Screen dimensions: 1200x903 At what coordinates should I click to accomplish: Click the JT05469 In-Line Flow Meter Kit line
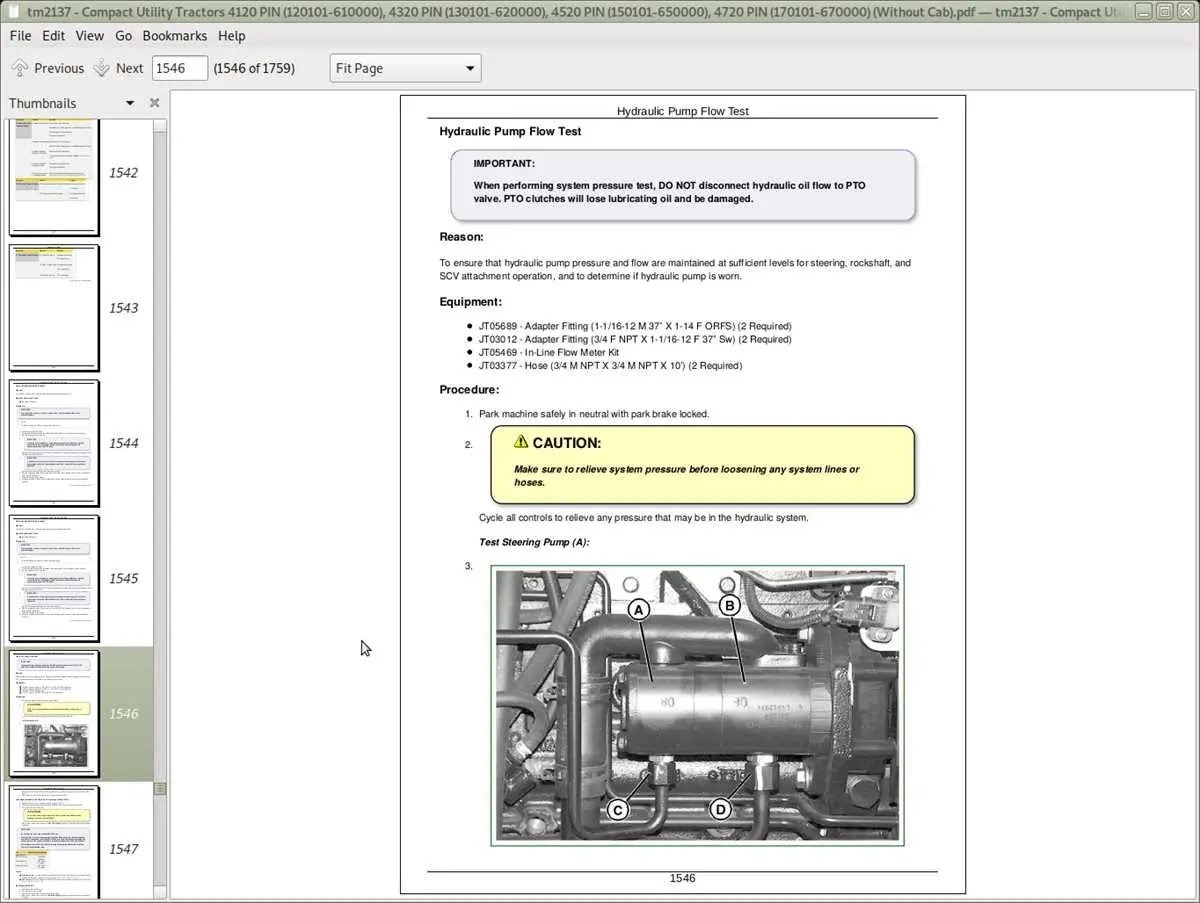[x=548, y=352]
